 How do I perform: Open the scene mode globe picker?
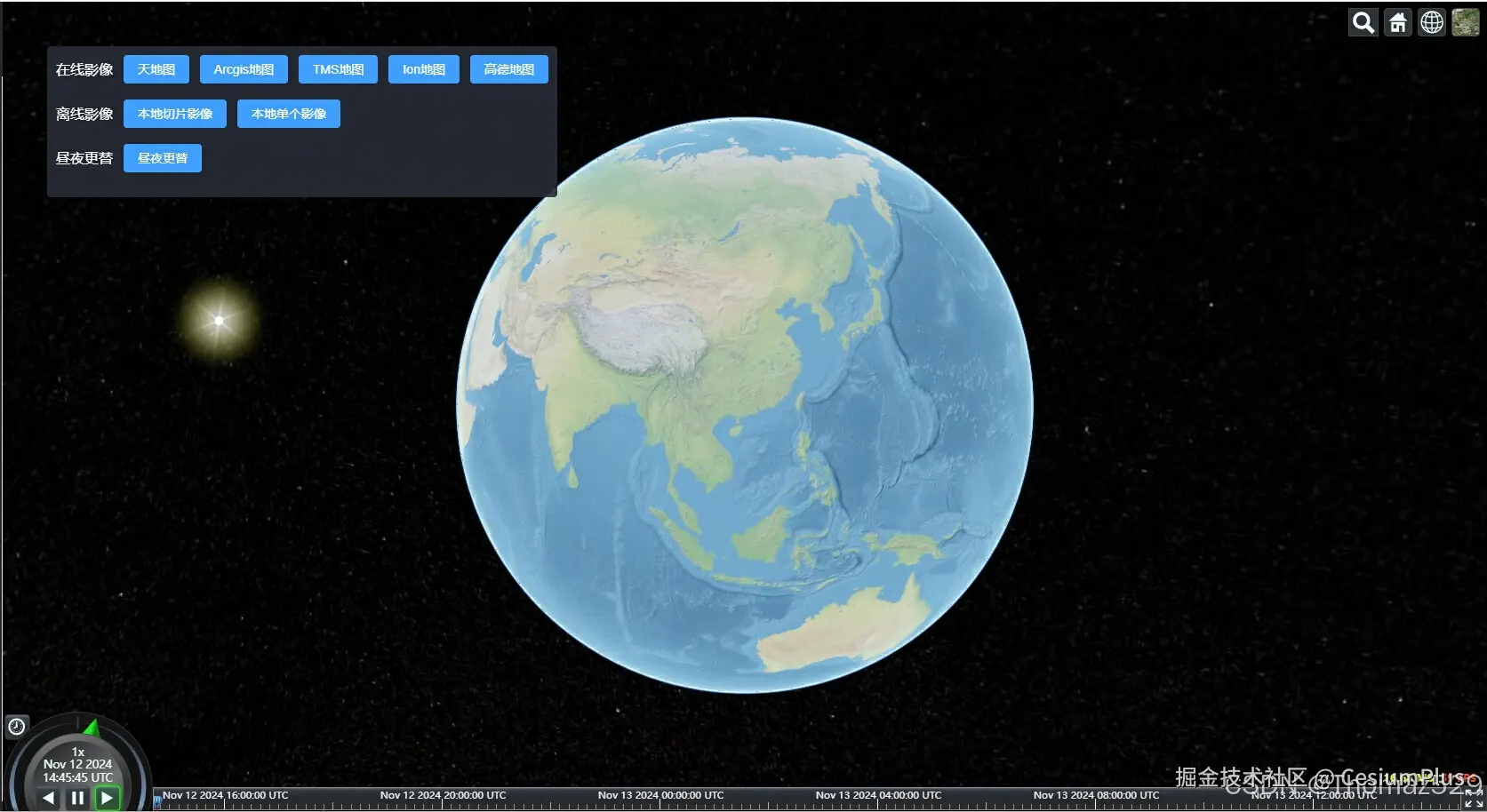click(x=1432, y=22)
